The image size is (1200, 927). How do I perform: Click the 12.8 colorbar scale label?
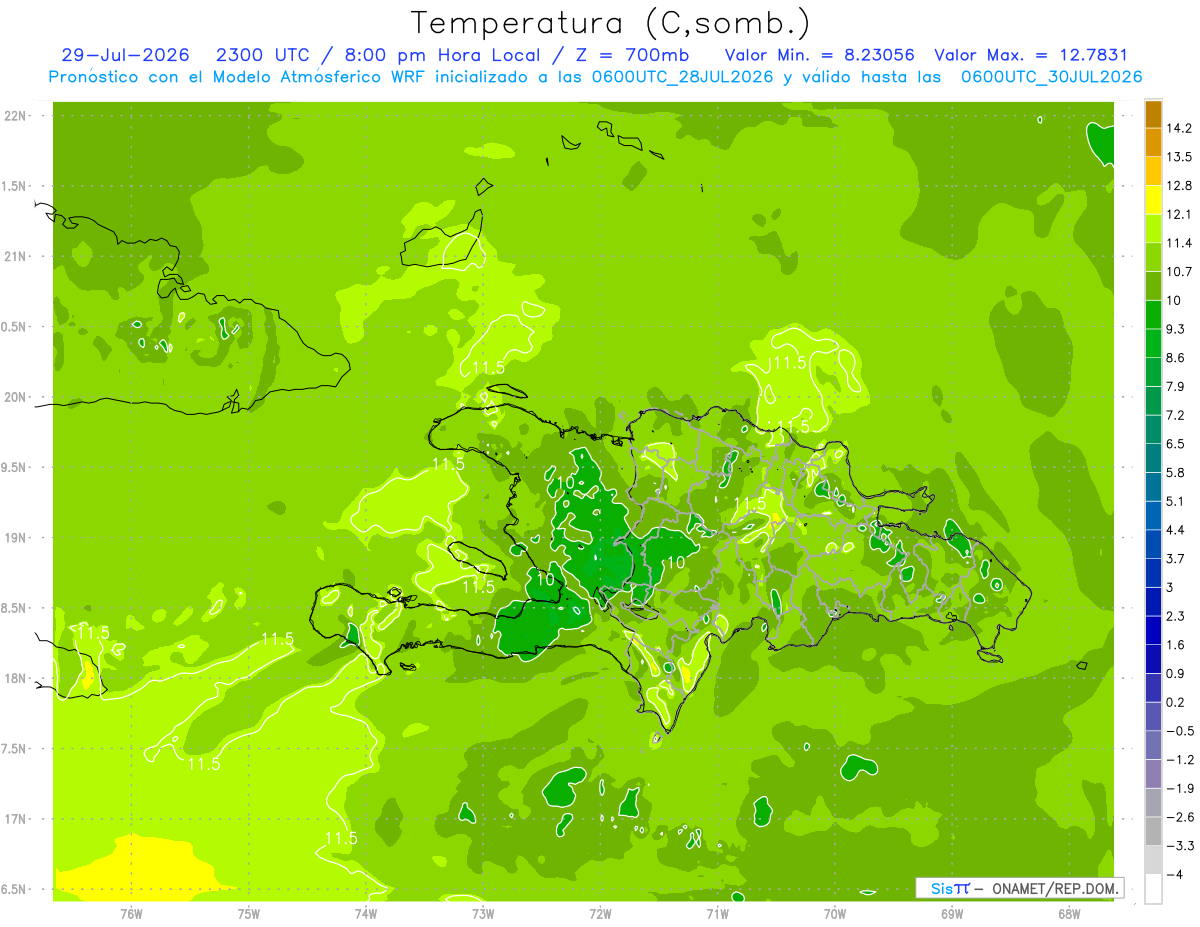[1180, 185]
